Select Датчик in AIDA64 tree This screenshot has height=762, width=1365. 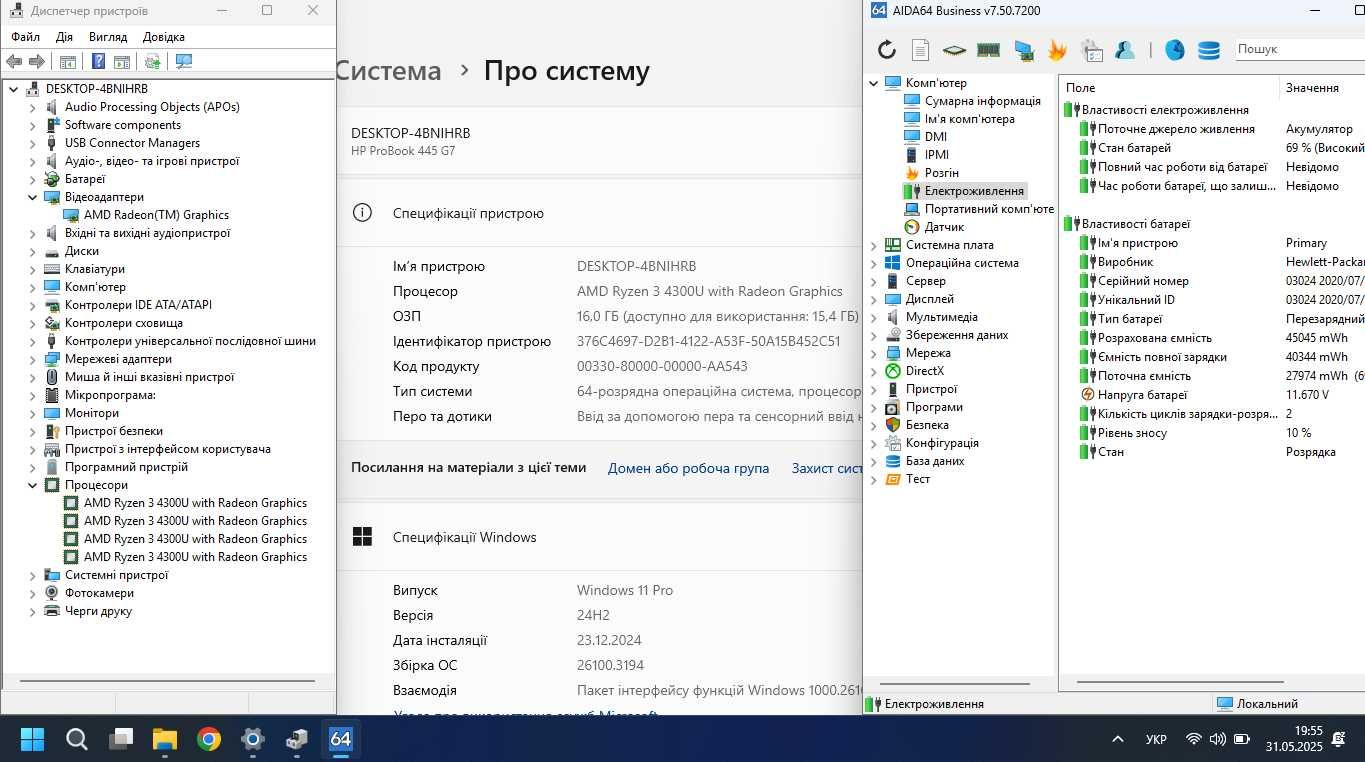tap(944, 227)
